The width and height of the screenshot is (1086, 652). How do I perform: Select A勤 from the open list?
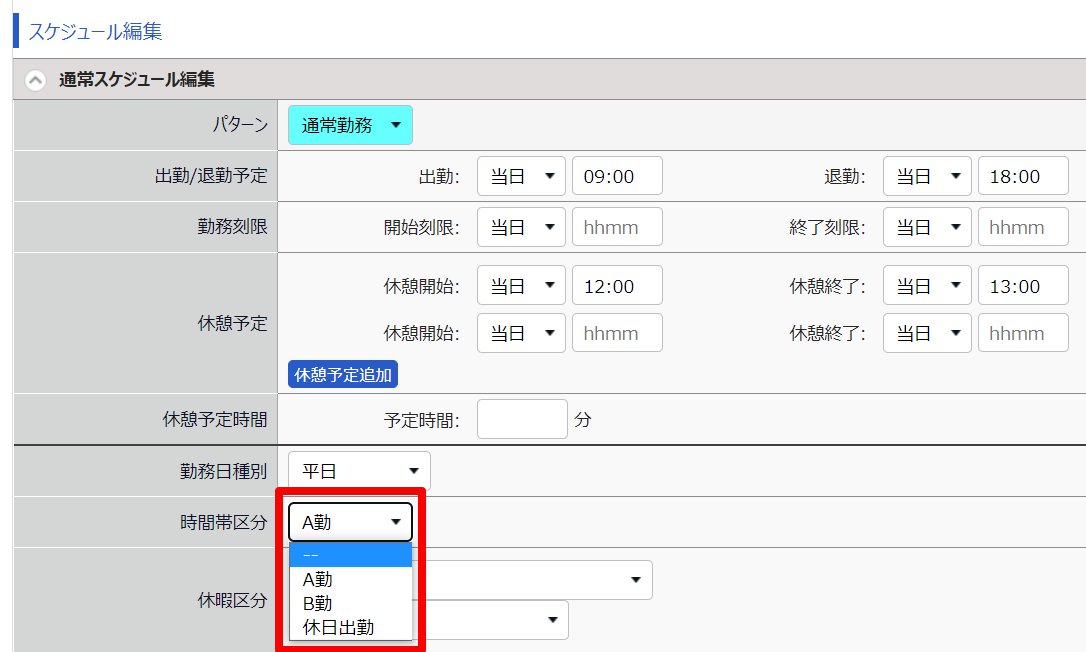pos(350,579)
